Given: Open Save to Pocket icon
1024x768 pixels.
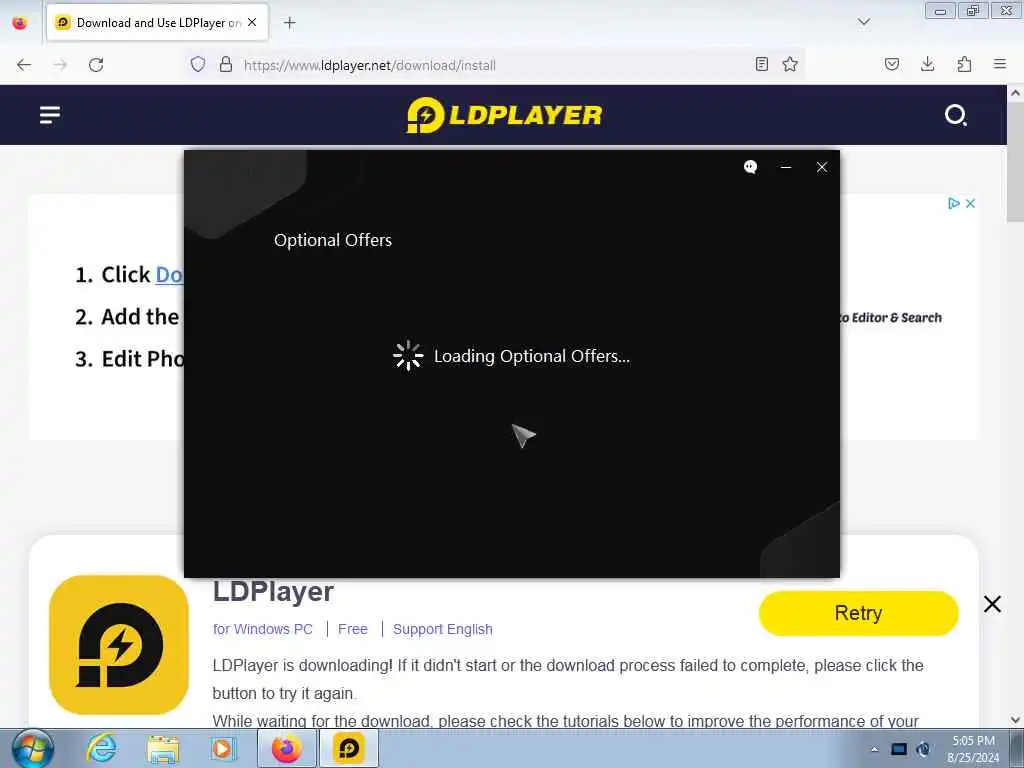Looking at the screenshot, I should coord(891,64).
